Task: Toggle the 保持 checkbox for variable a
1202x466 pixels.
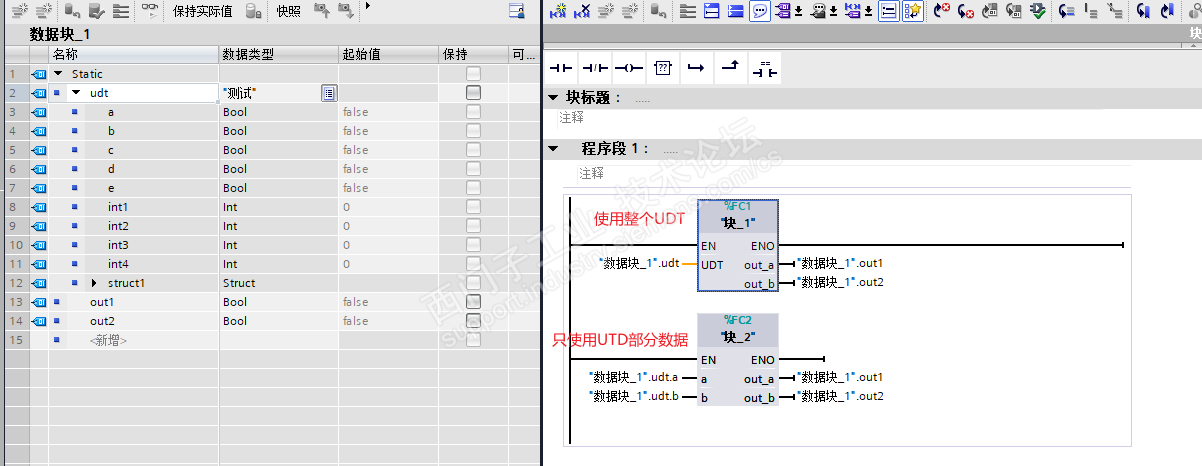Action: (x=473, y=112)
